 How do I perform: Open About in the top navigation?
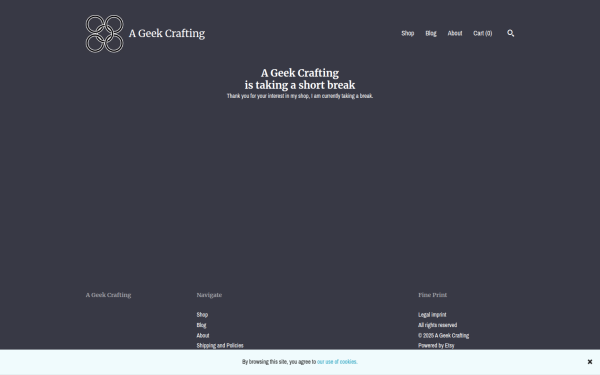click(x=455, y=33)
